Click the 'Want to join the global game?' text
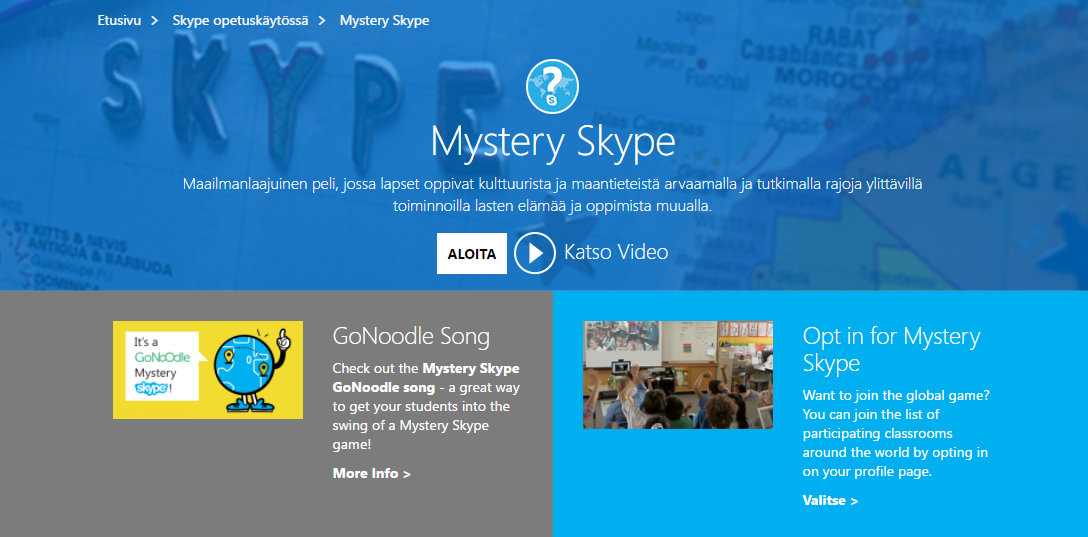Image resolution: width=1088 pixels, height=537 pixels. (x=896, y=395)
